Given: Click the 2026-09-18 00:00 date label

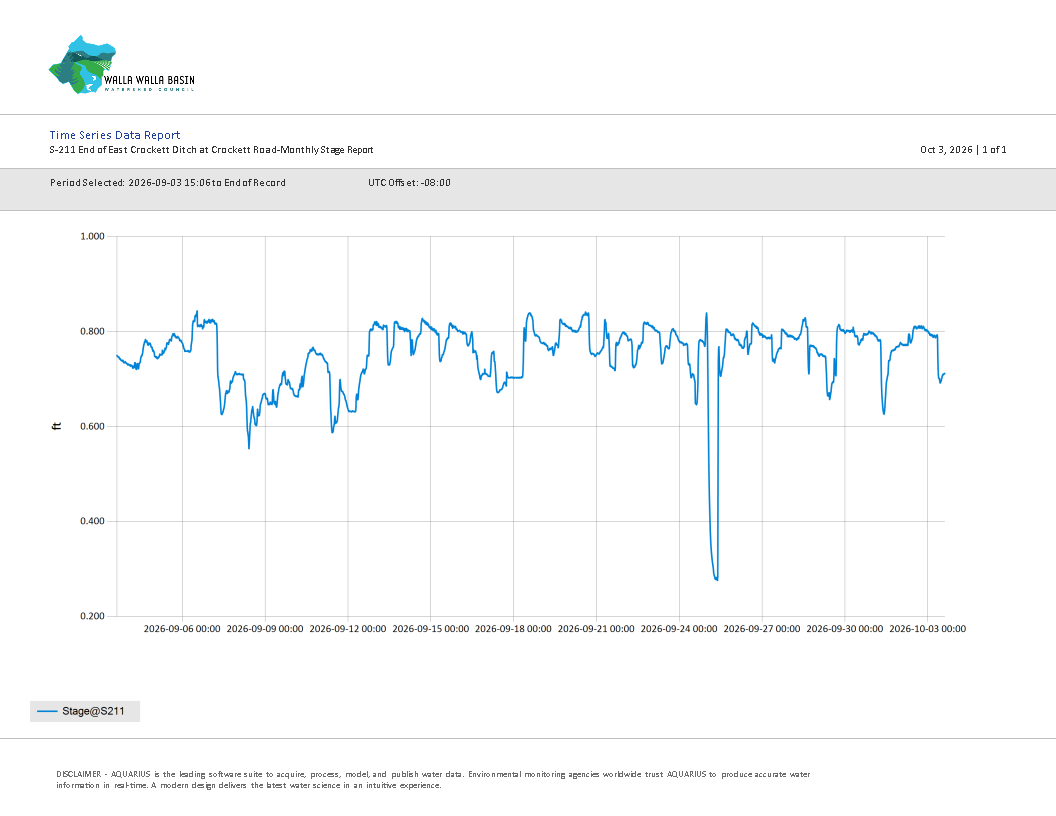Looking at the screenshot, I should pyautogui.click(x=513, y=629).
